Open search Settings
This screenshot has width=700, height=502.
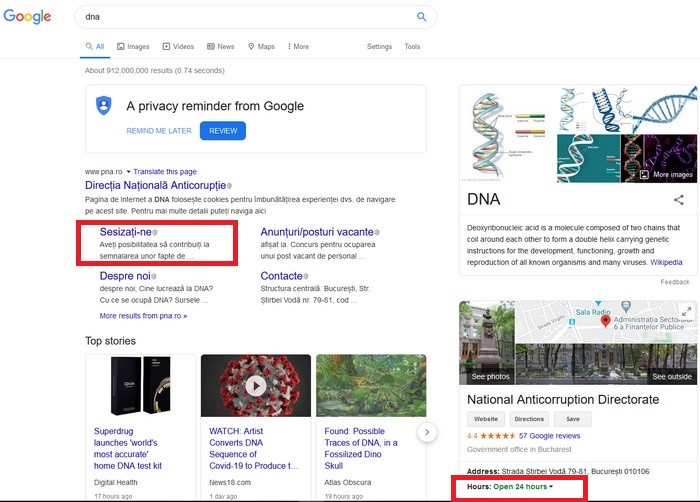tap(379, 46)
